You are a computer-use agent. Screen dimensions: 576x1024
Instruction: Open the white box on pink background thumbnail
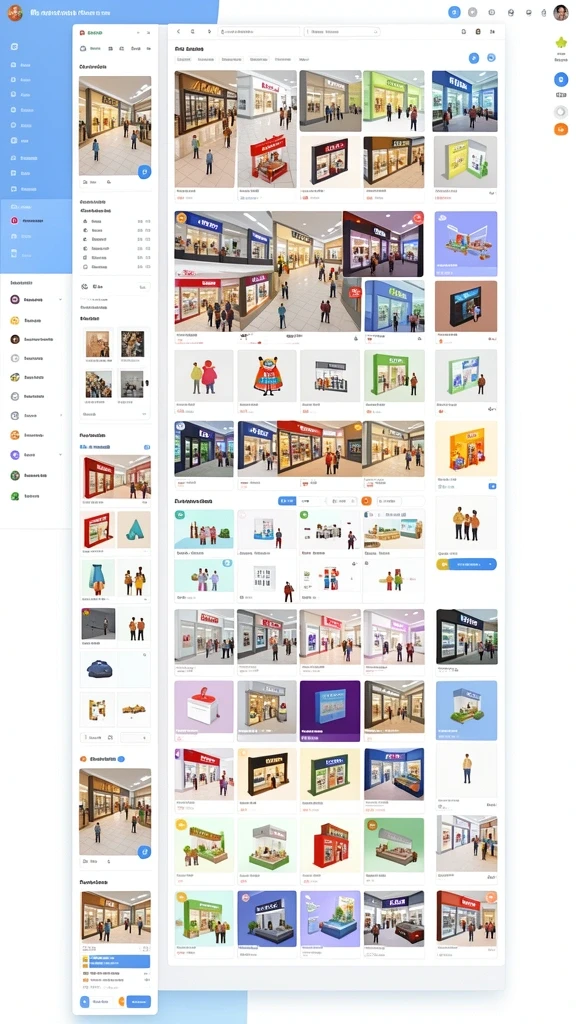(x=204, y=707)
